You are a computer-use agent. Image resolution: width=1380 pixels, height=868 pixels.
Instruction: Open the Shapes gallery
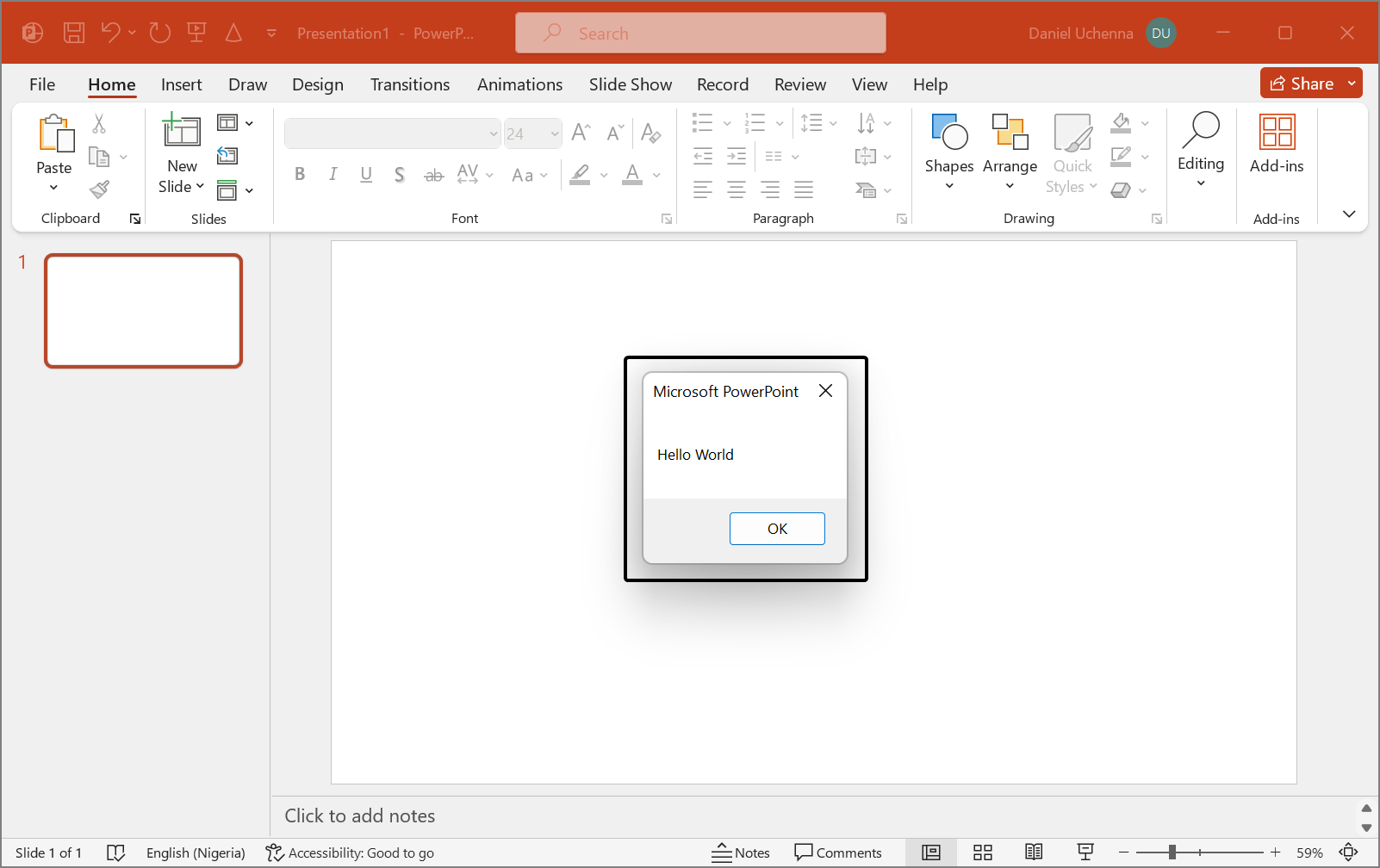click(x=948, y=152)
